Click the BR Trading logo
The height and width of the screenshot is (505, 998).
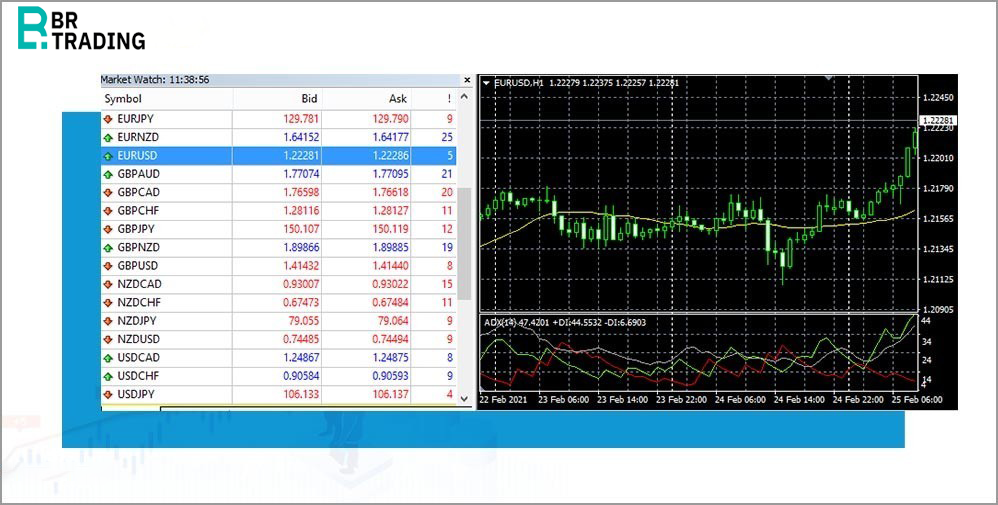click(x=82, y=28)
